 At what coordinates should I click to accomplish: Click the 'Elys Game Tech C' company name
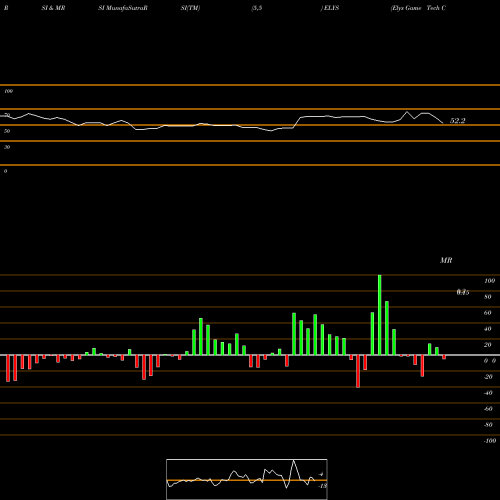[x=418, y=8]
